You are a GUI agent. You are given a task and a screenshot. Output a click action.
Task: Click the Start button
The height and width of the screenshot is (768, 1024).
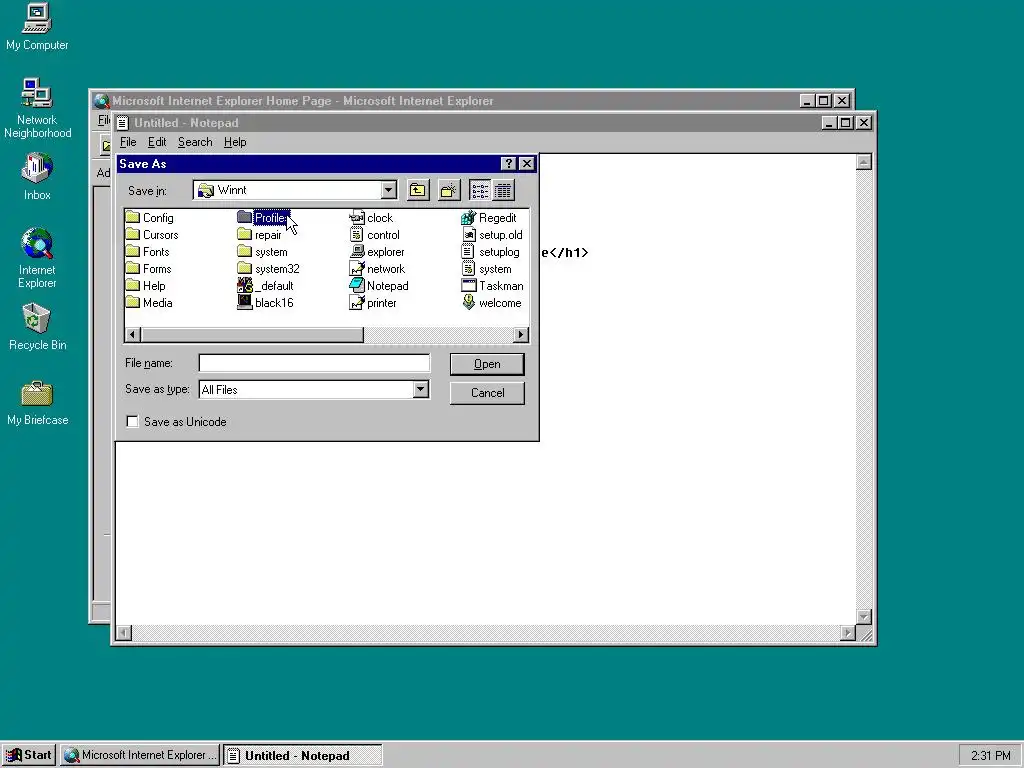click(29, 755)
